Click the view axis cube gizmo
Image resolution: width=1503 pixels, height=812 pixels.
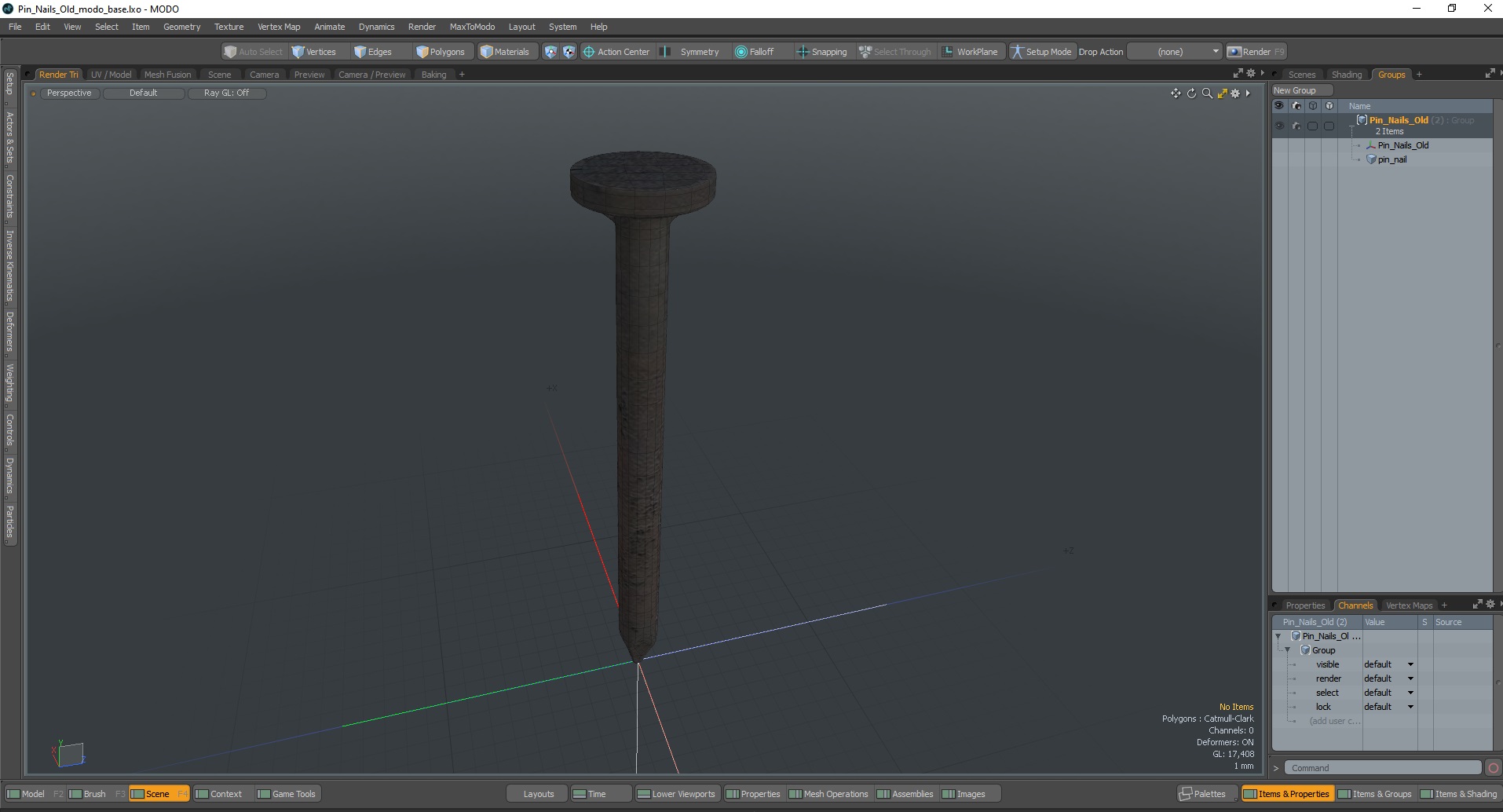click(x=69, y=754)
